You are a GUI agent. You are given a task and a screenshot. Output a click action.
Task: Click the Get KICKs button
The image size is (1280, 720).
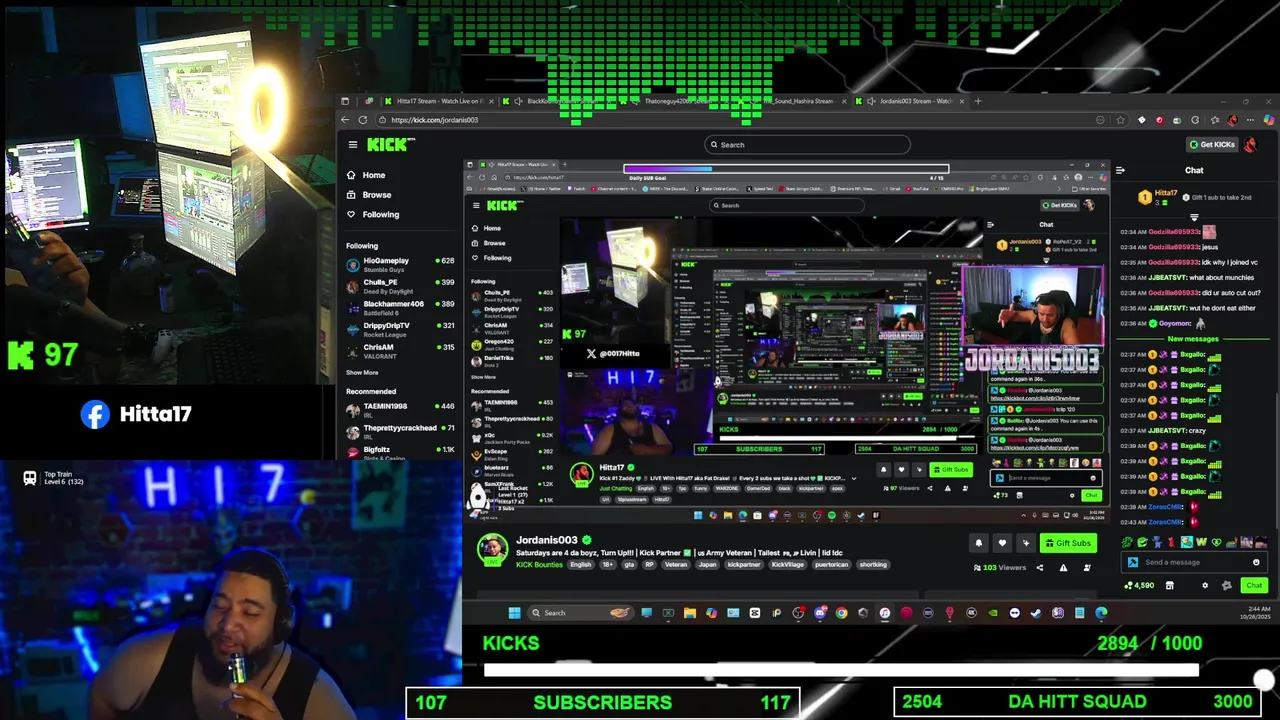(1212, 145)
